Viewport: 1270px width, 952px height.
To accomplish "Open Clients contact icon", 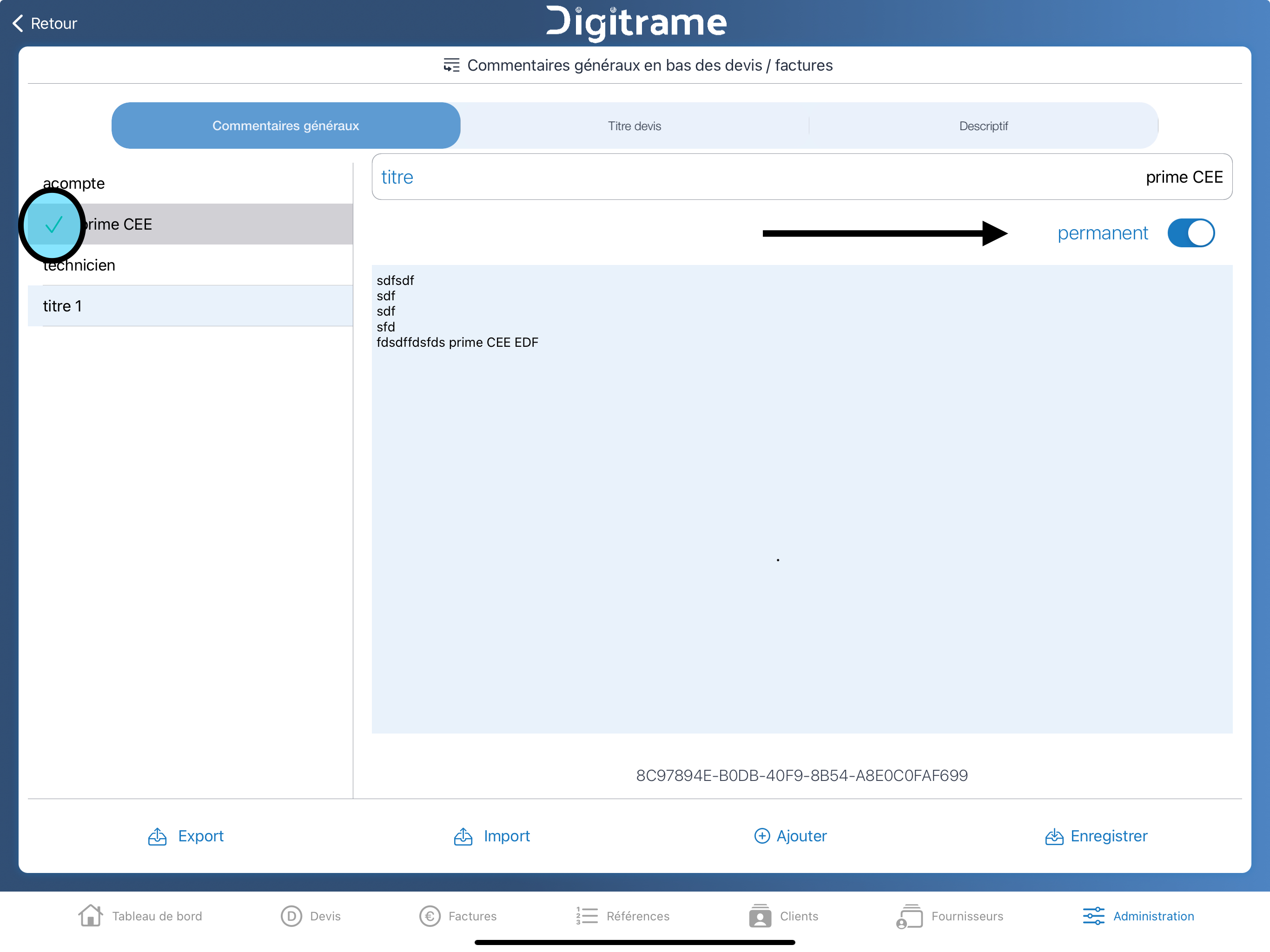I will pyautogui.click(x=760, y=916).
